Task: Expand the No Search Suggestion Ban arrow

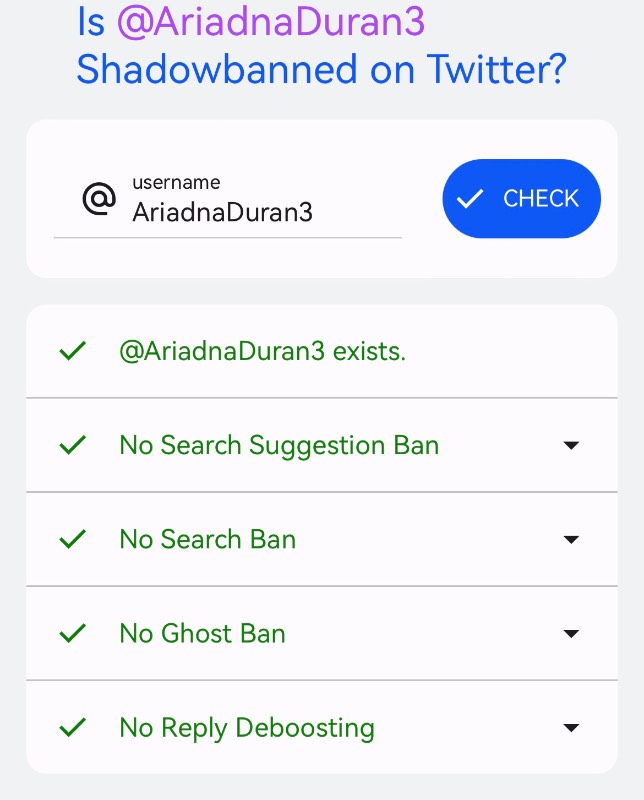Action: (x=571, y=445)
